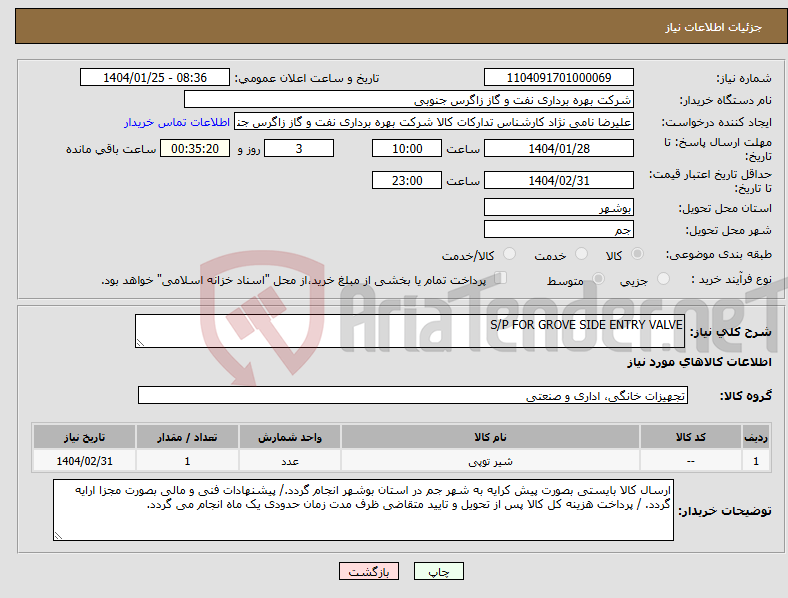Click the table need date cell 1404/02/31
The height and width of the screenshot is (598, 788).
(x=84, y=461)
